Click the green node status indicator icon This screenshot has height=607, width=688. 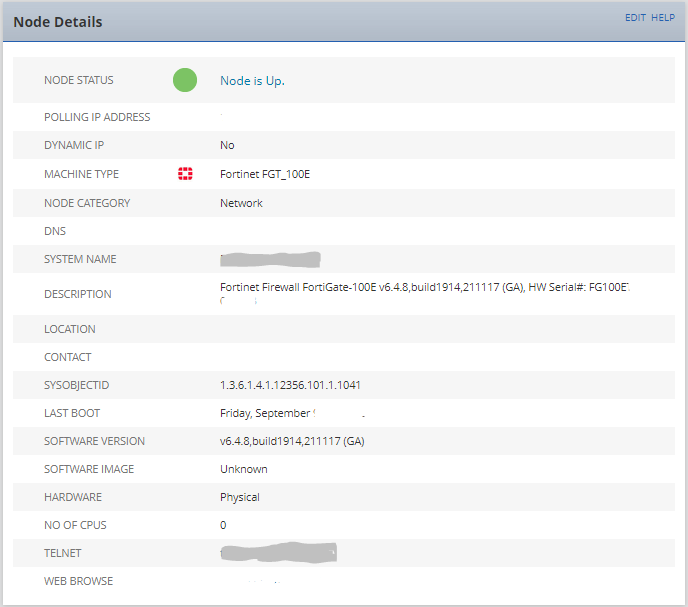coord(185,80)
